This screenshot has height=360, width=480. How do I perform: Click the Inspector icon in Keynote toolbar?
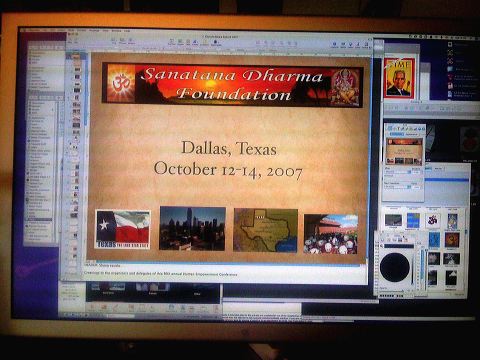[x=335, y=44]
